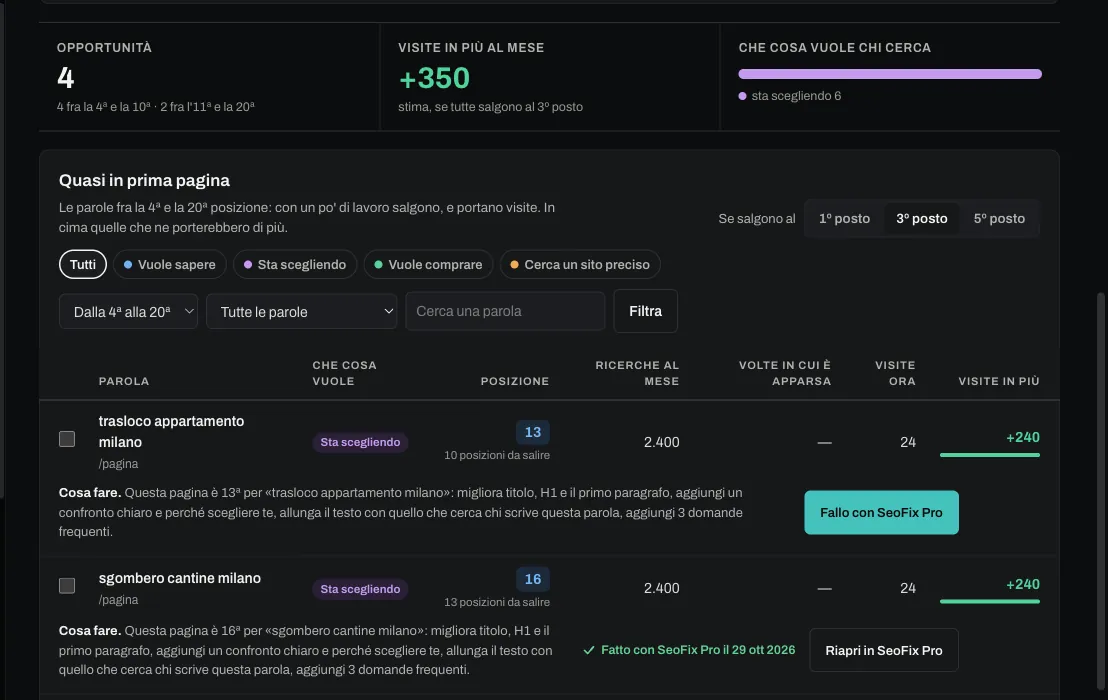The height and width of the screenshot is (700, 1108).
Task: Click the position badge 13
Action: [533, 432]
